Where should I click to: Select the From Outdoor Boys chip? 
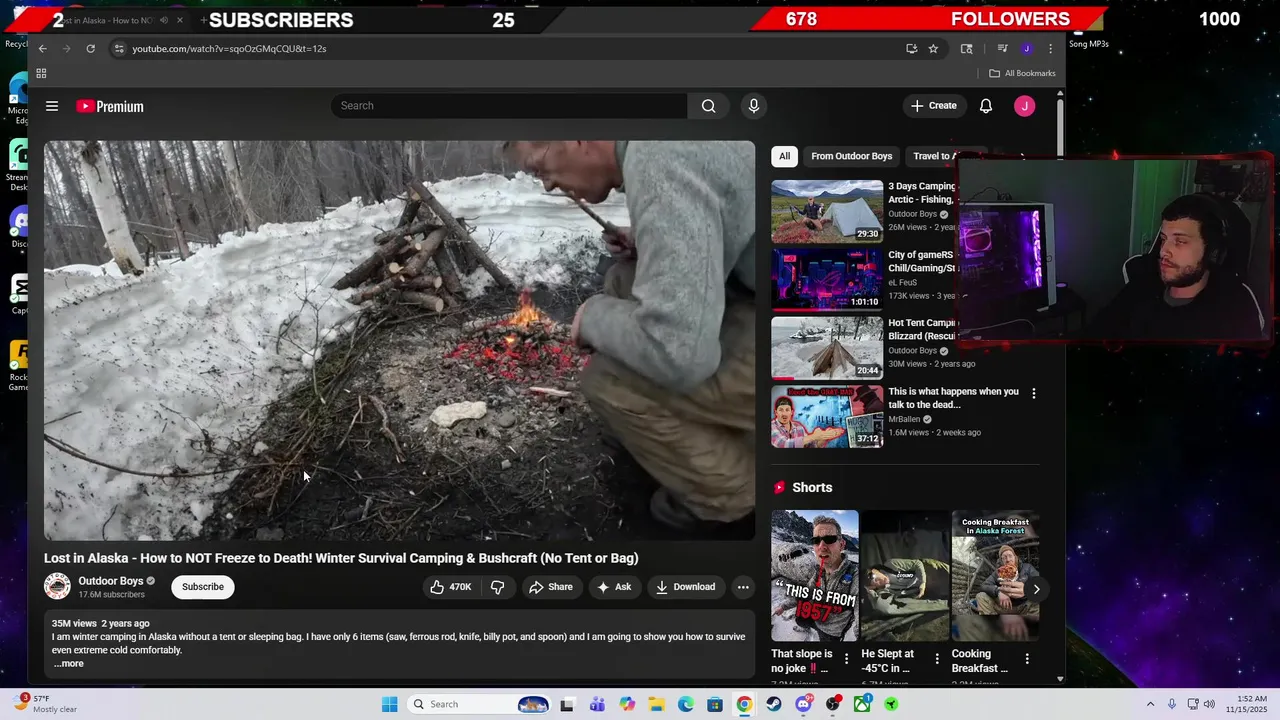(x=852, y=156)
